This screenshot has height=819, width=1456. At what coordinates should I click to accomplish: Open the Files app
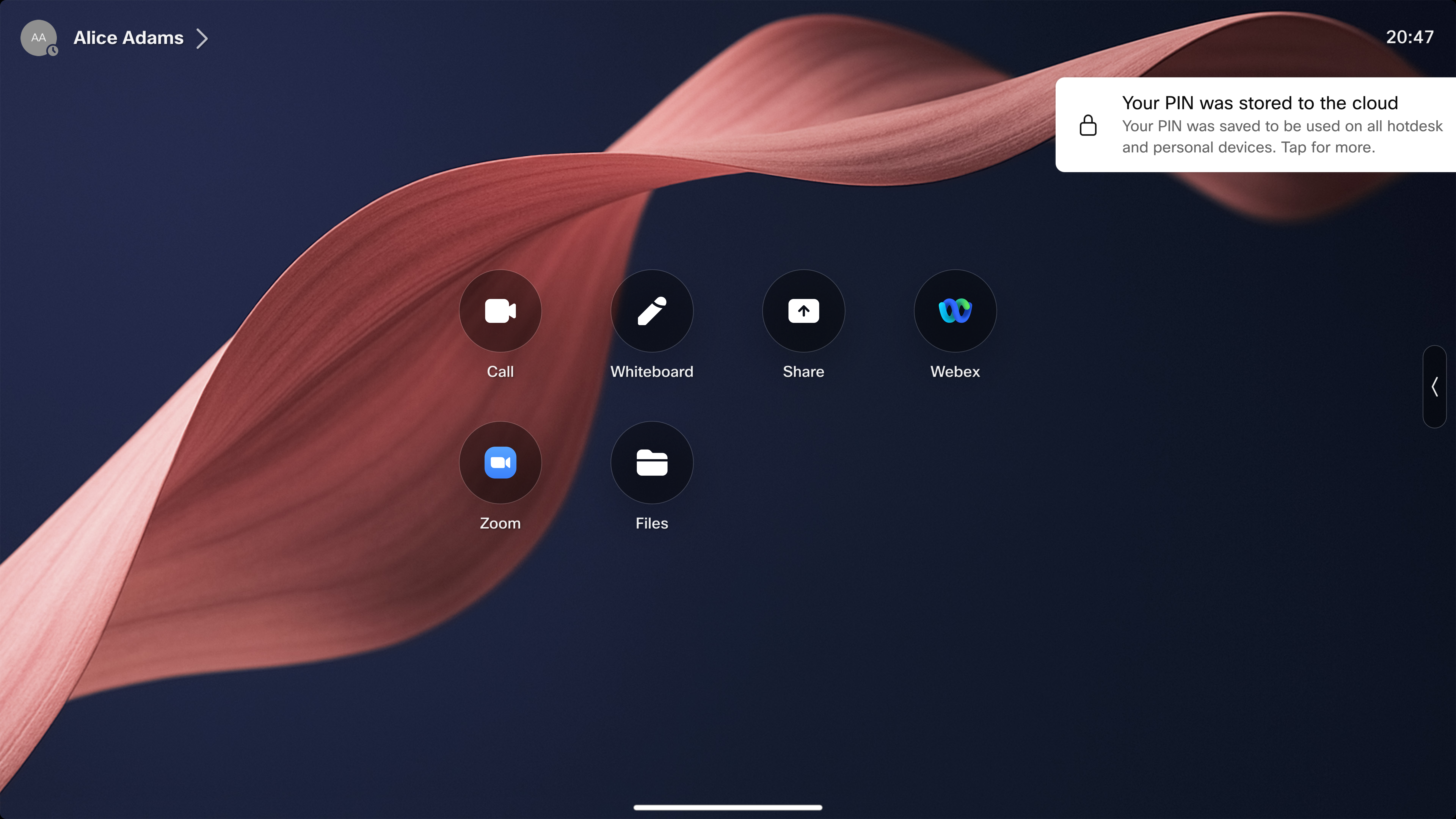pyautogui.click(x=652, y=462)
